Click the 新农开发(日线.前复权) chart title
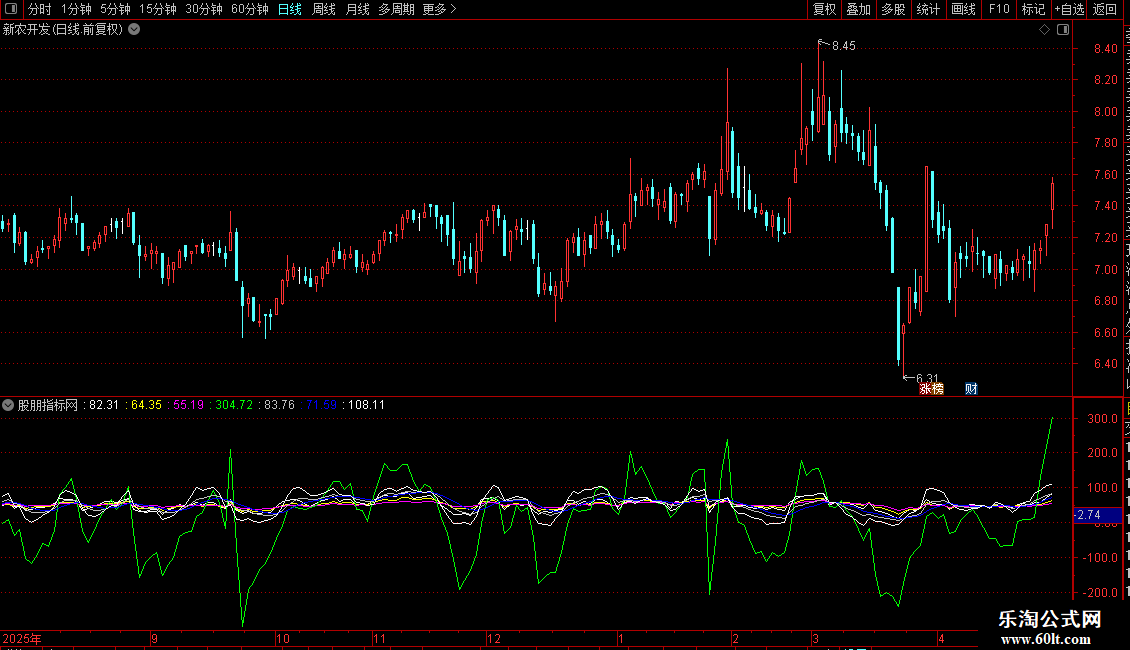Viewport: 1130px width, 650px height. (63, 30)
